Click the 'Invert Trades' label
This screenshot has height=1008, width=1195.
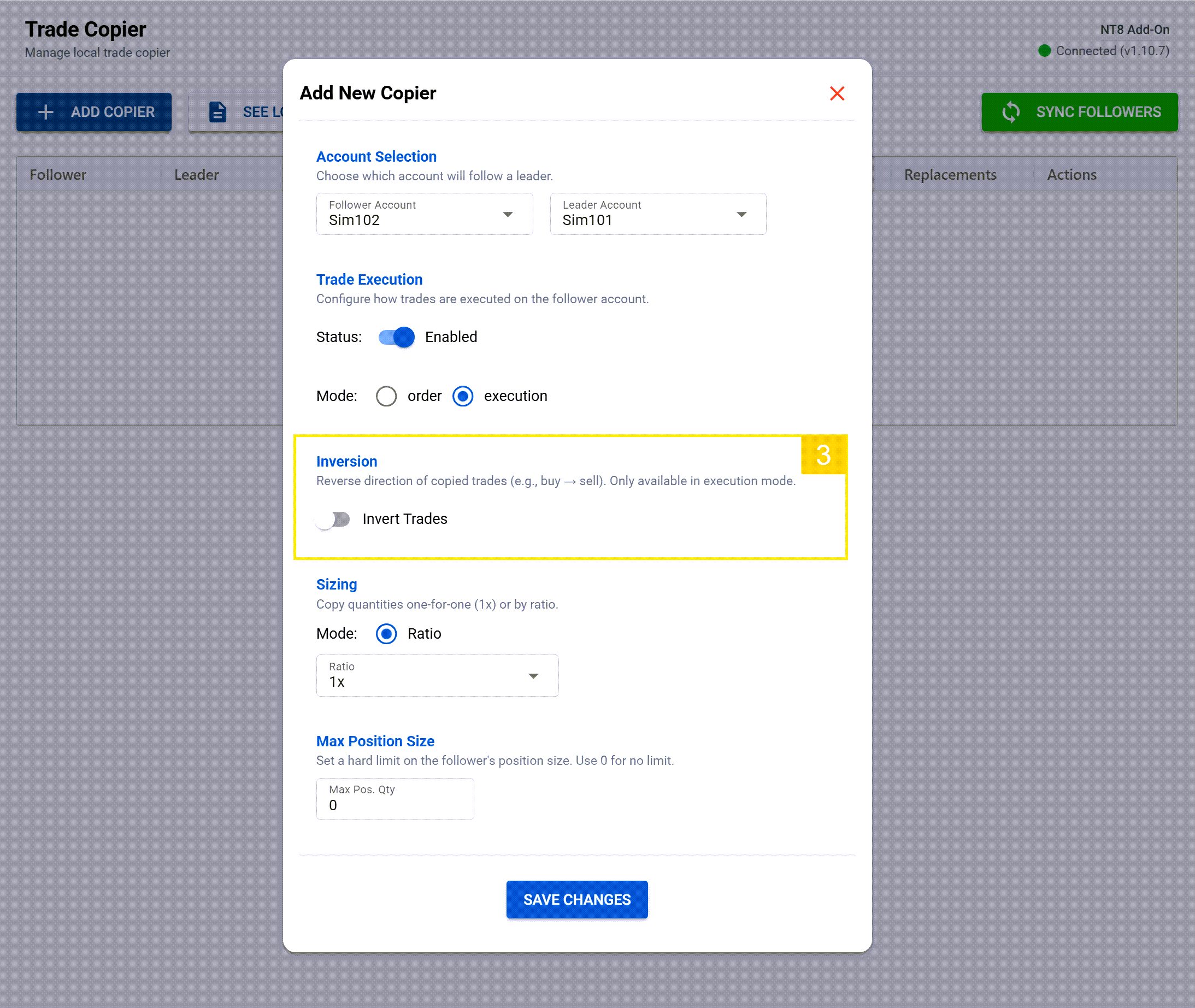coord(405,519)
